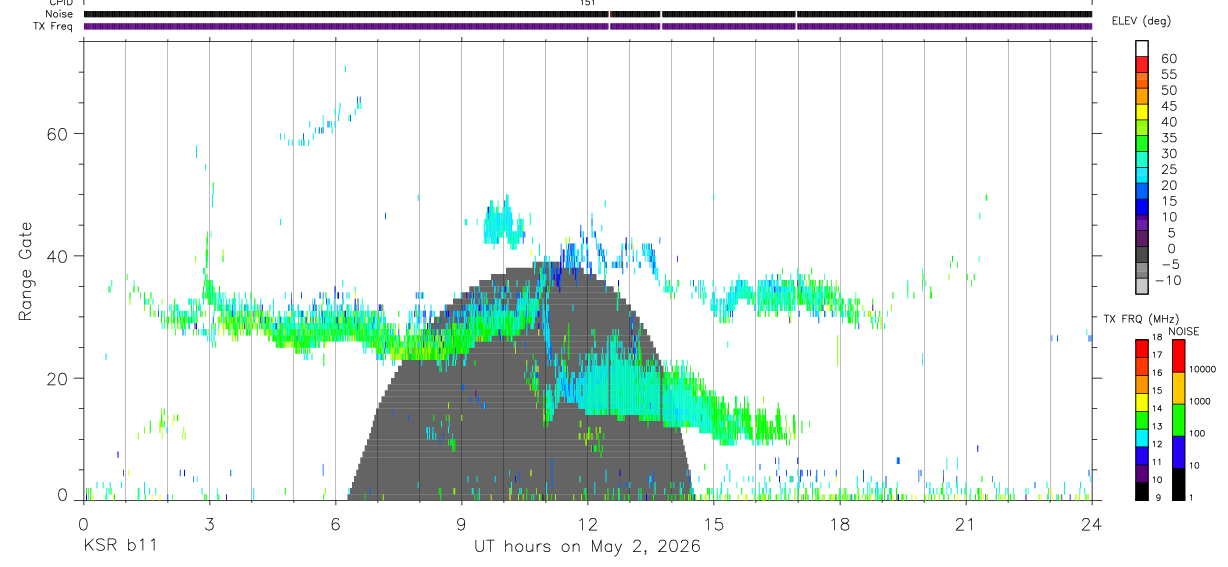This screenshot has width=1228, height=567.
Task: Click the 'Noise' row label at top left
Action: 59,14
